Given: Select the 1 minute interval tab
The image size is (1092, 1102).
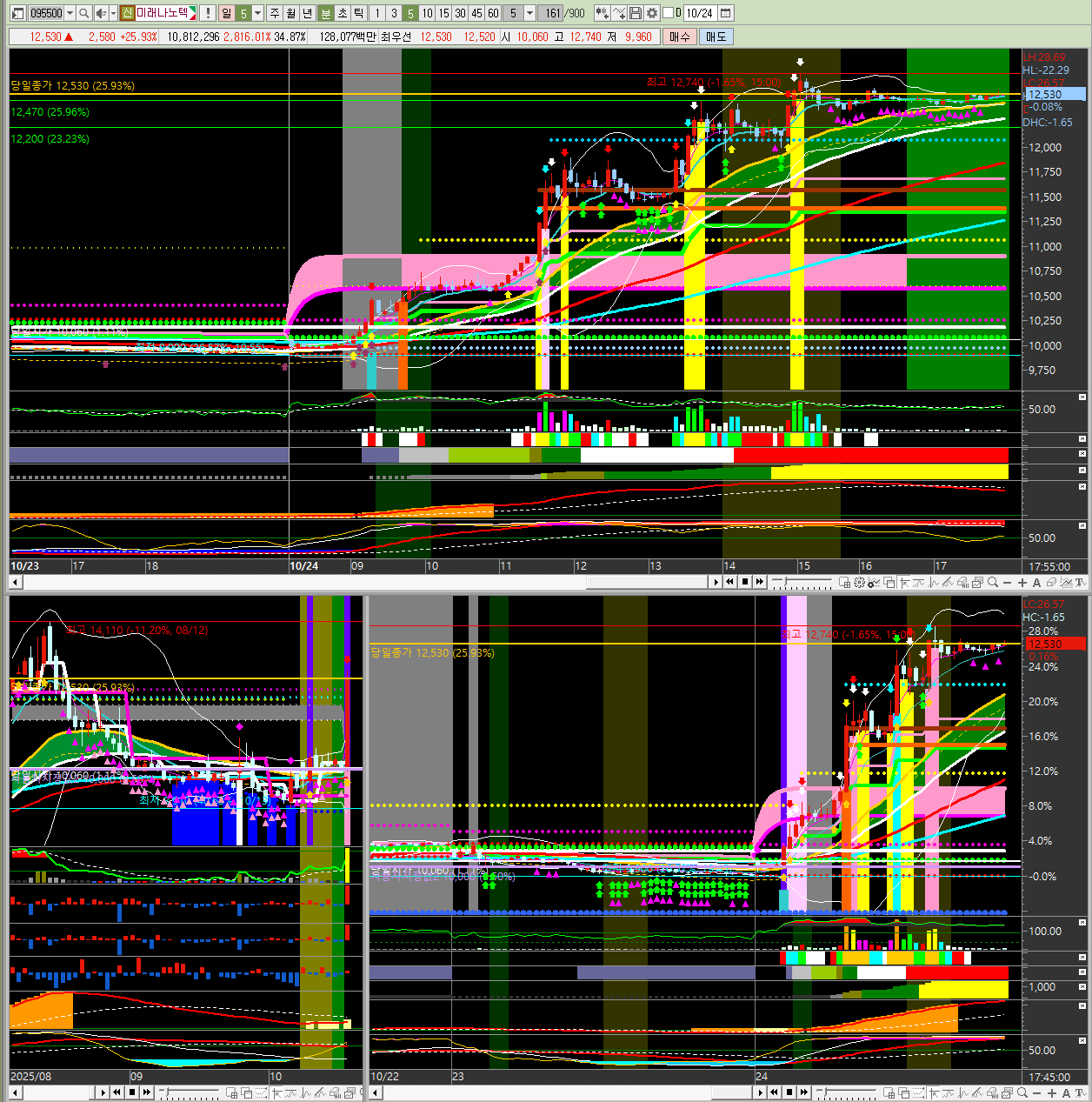Looking at the screenshot, I should [377, 13].
